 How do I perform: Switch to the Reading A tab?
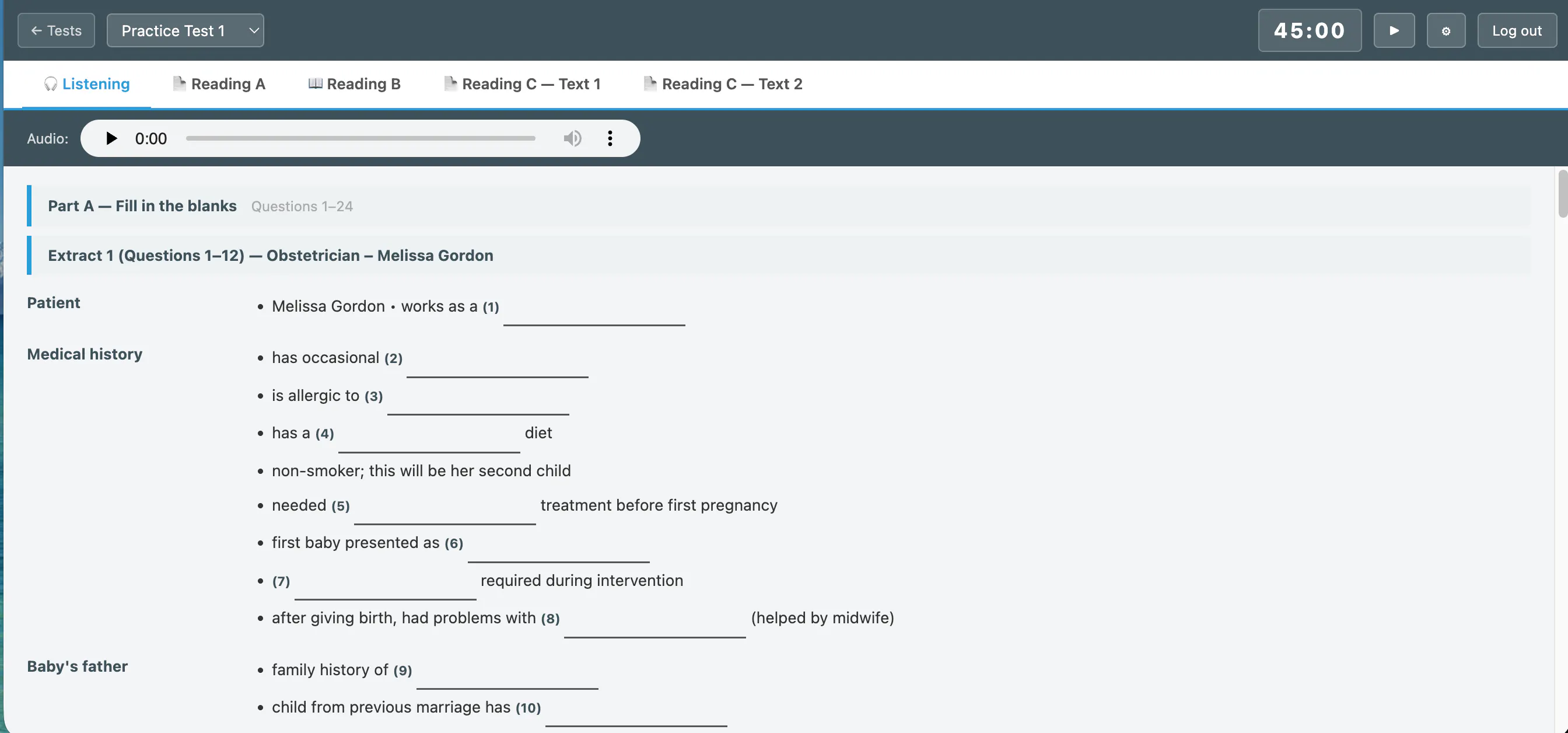click(219, 84)
